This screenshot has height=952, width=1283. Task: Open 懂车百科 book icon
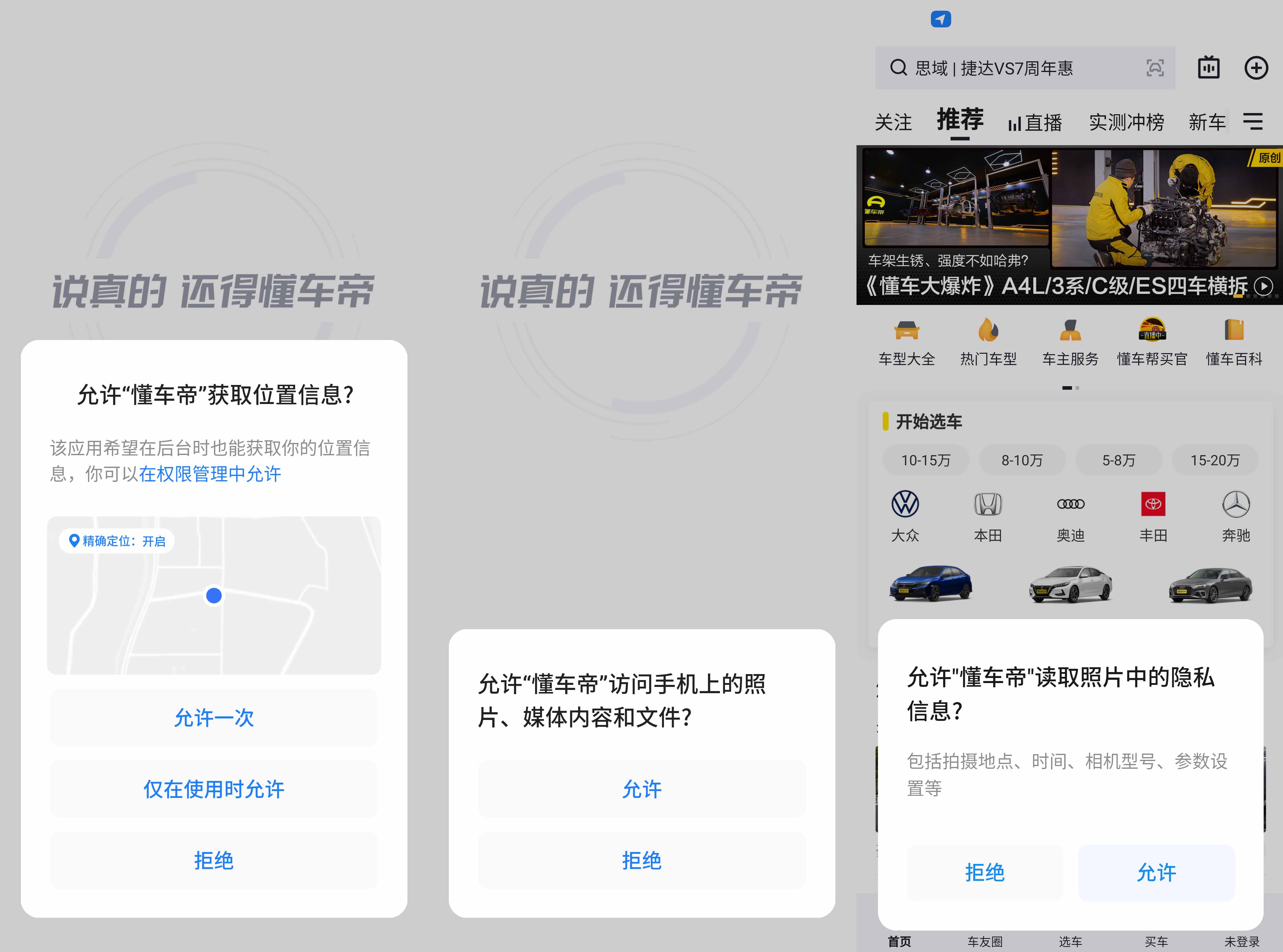(x=1234, y=330)
